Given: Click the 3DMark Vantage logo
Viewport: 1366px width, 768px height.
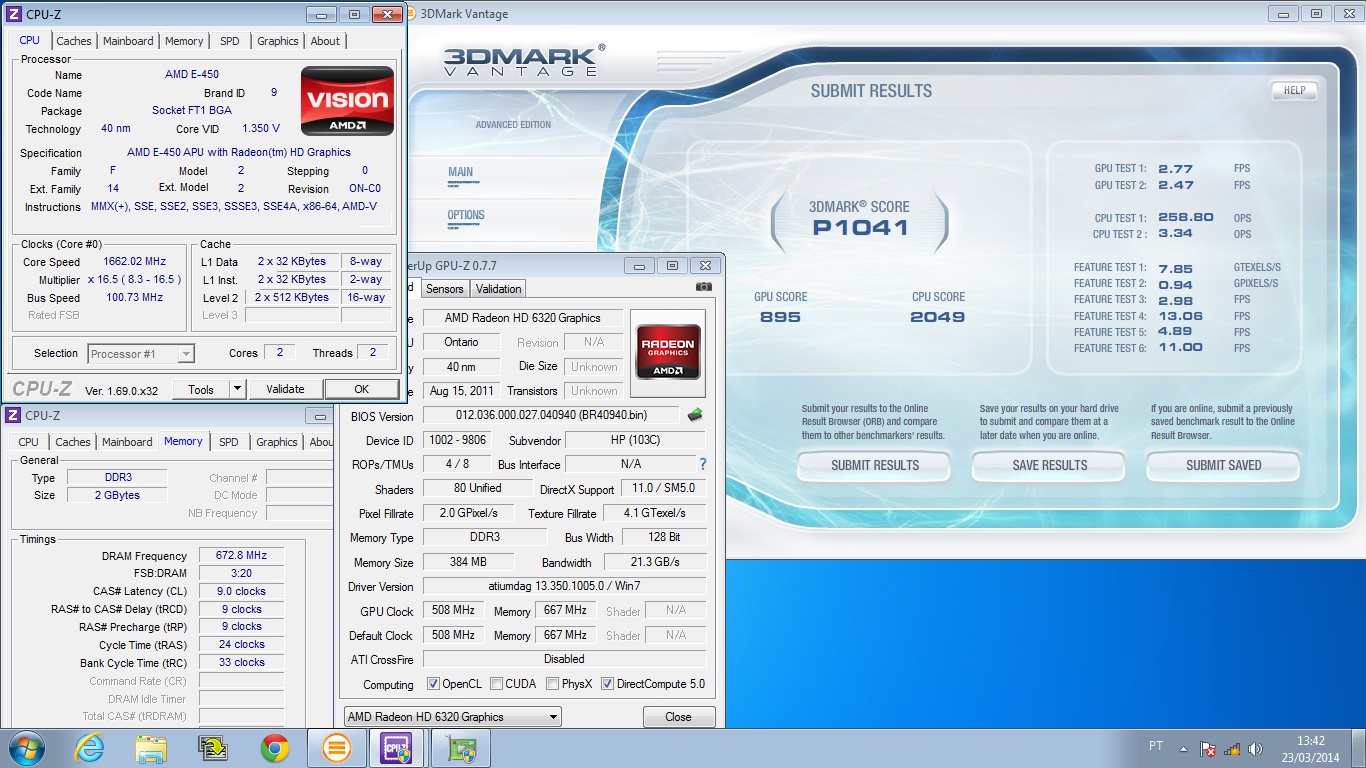Looking at the screenshot, I should (x=523, y=61).
